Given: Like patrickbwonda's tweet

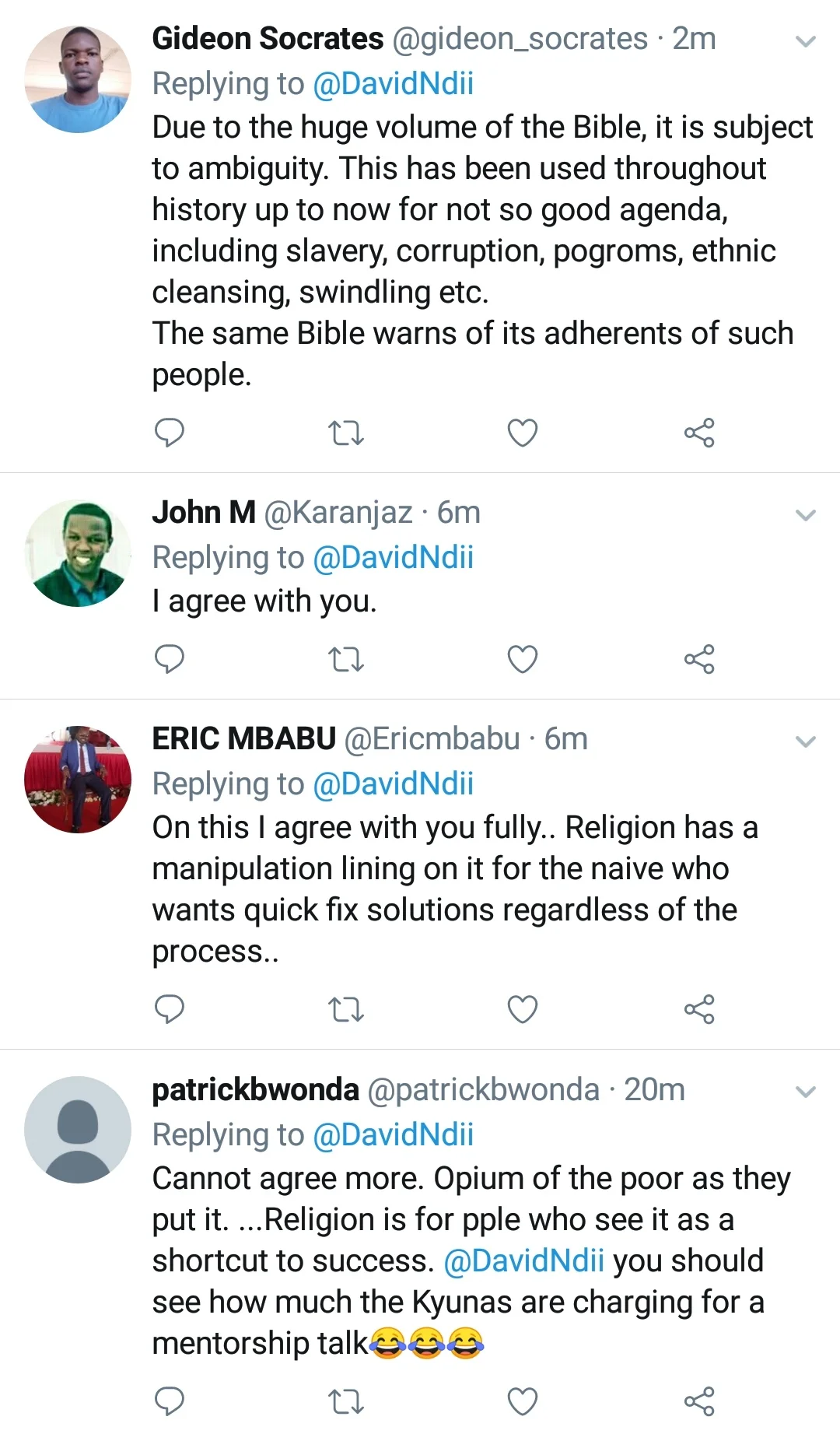Looking at the screenshot, I should pyautogui.click(x=523, y=1401).
